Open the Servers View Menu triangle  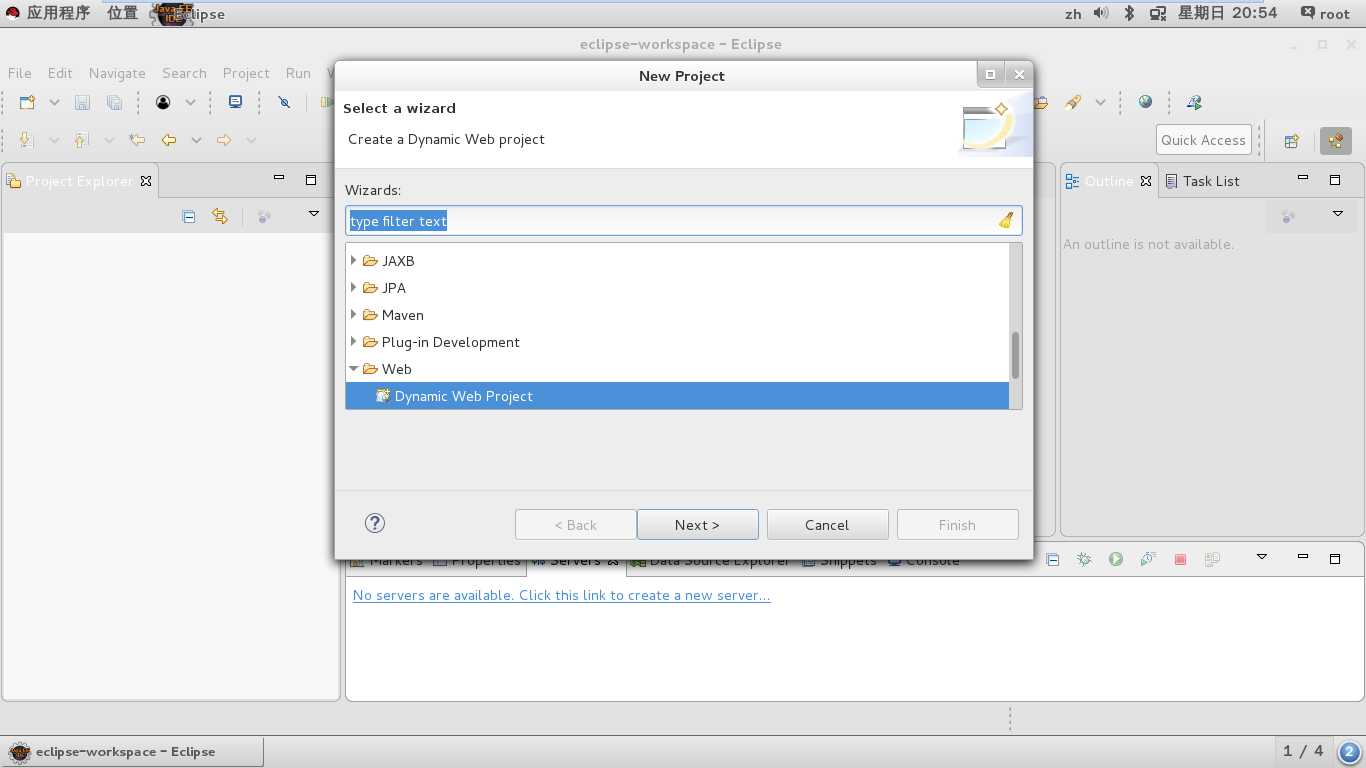pos(1262,557)
